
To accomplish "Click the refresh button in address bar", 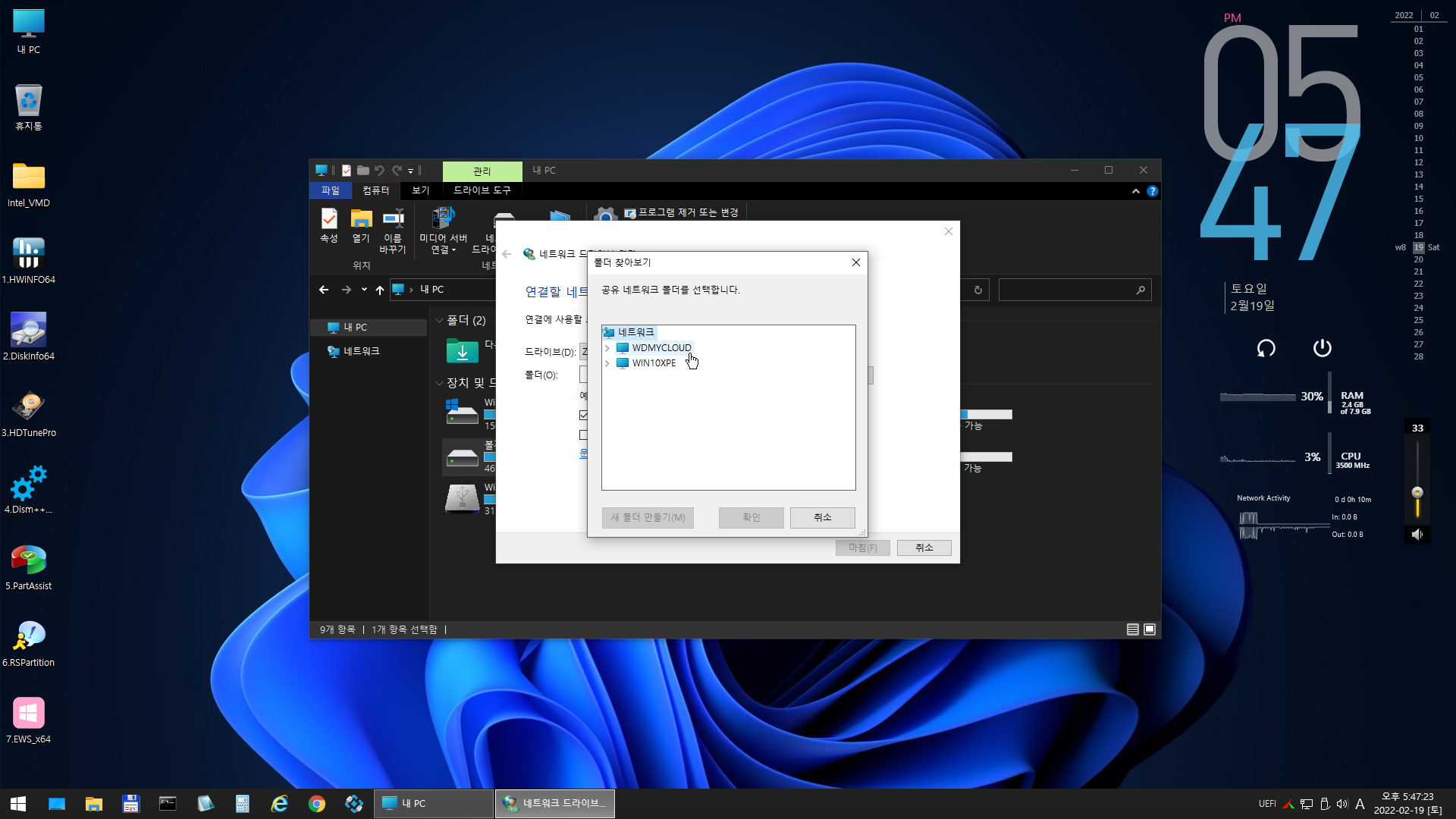I will tap(978, 290).
